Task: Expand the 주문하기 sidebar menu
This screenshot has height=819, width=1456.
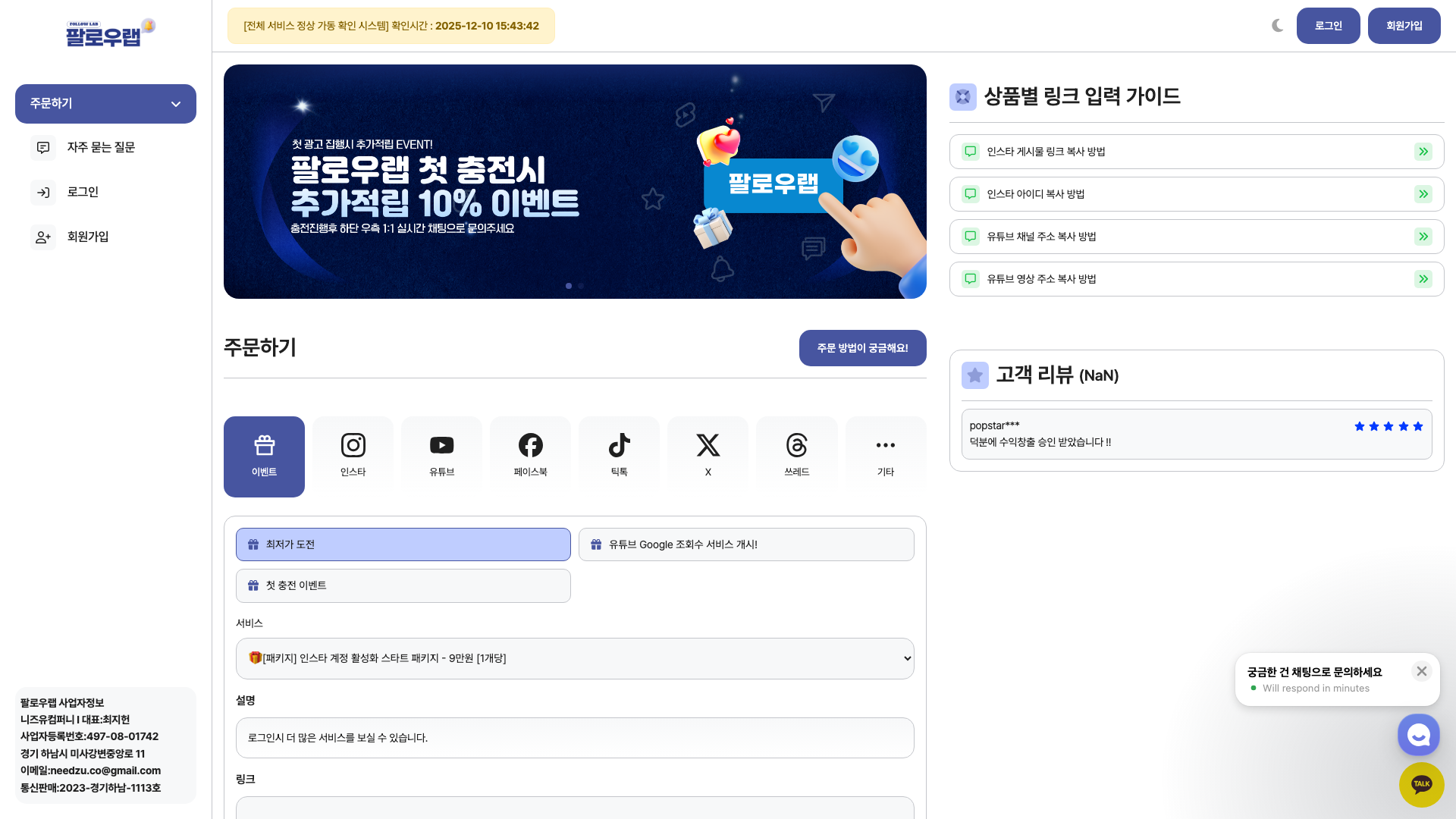Action: point(105,104)
